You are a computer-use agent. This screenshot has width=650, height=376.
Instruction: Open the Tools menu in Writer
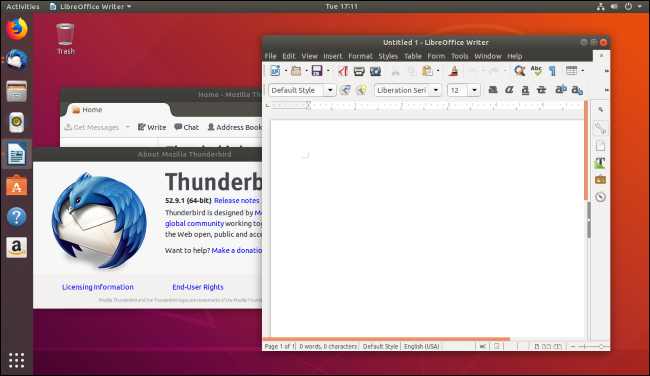tap(459, 56)
